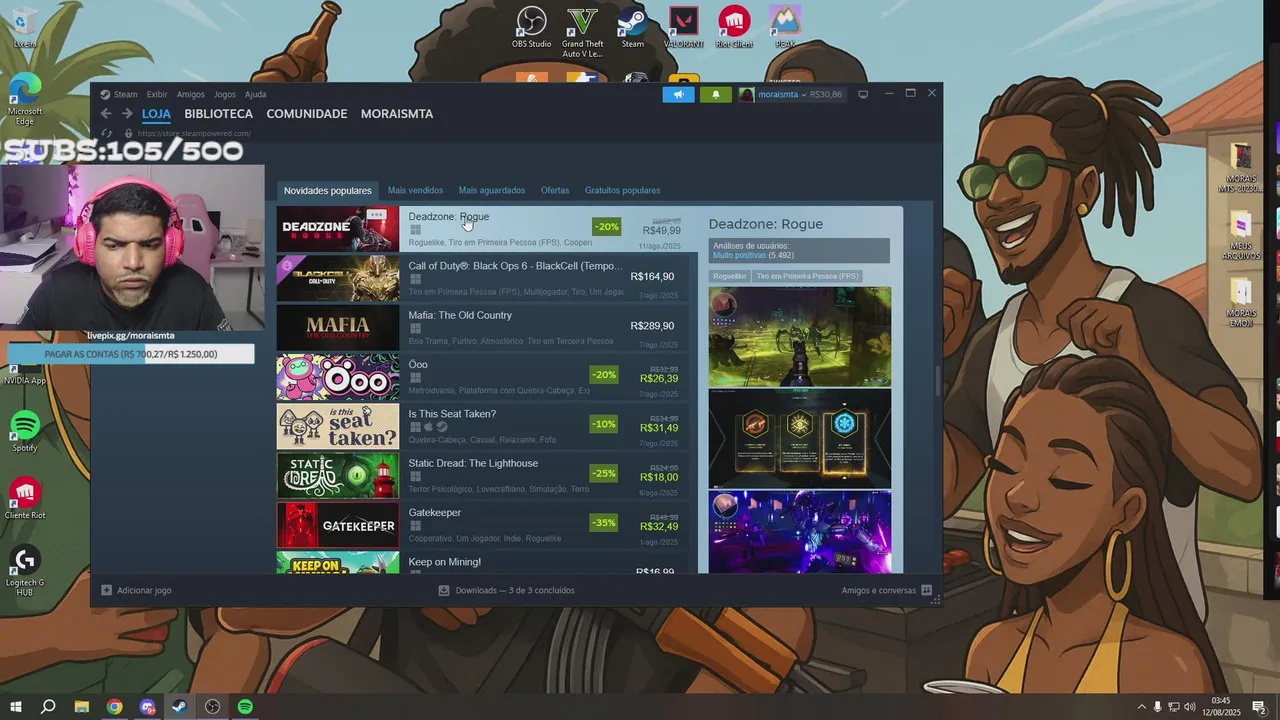Open the Jogos menu
The width and height of the screenshot is (1280, 720).
point(225,94)
